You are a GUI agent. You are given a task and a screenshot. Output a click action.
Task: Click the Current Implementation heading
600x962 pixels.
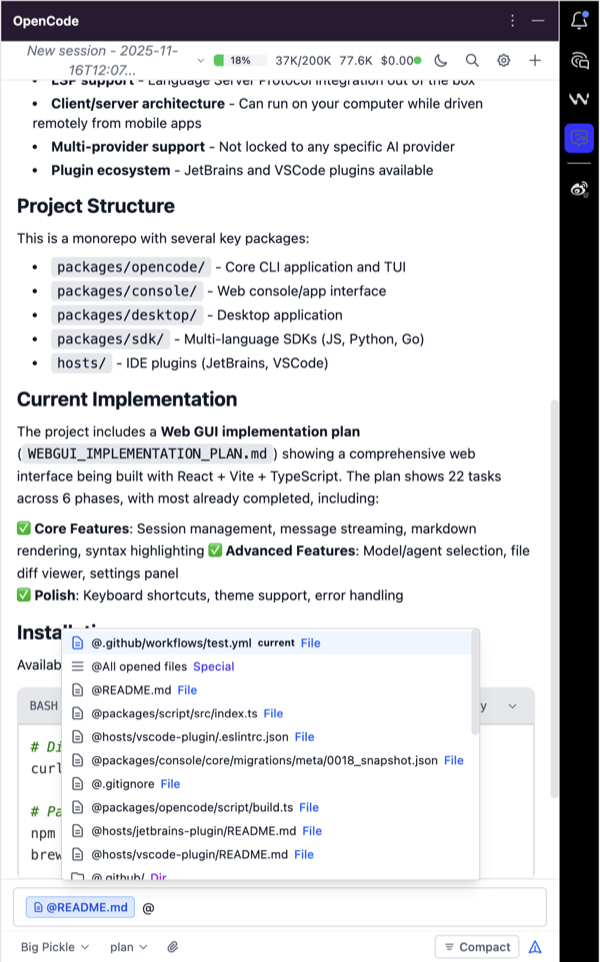point(127,399)
